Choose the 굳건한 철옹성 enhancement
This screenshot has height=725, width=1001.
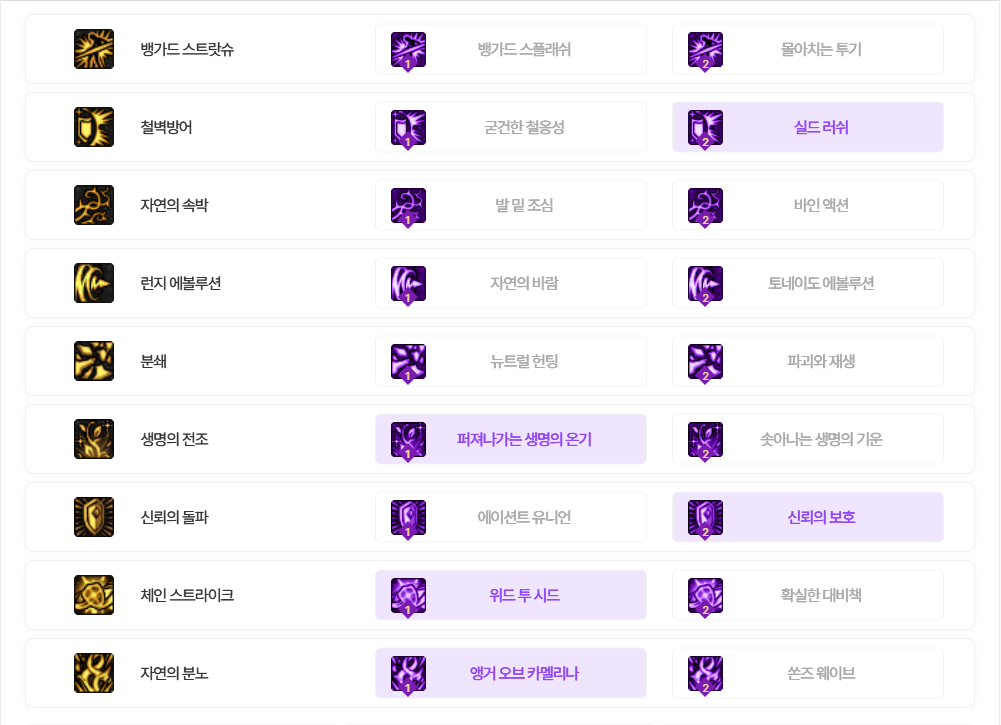tap(511, 127)
